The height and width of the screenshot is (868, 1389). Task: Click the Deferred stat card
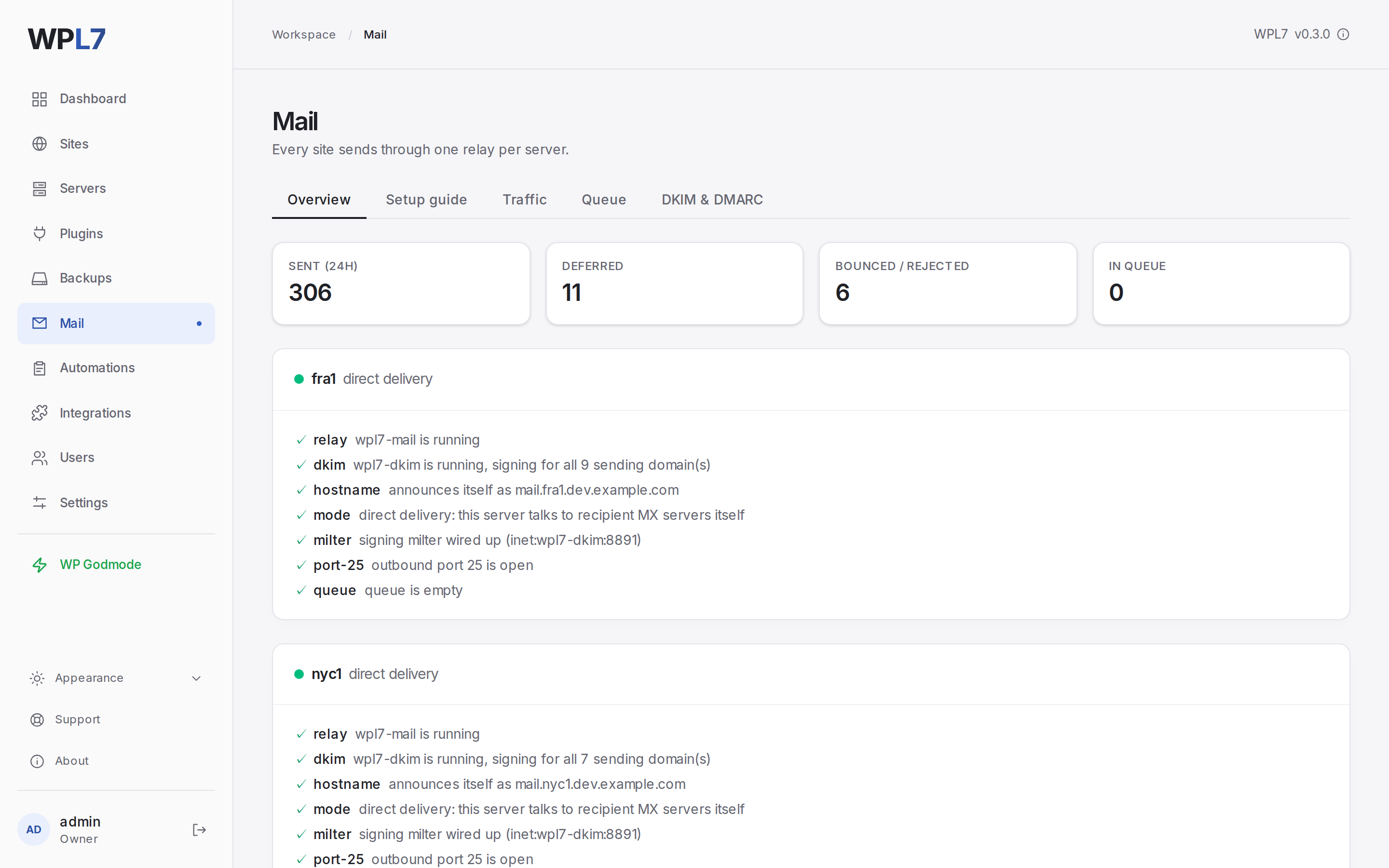(674, 284)
